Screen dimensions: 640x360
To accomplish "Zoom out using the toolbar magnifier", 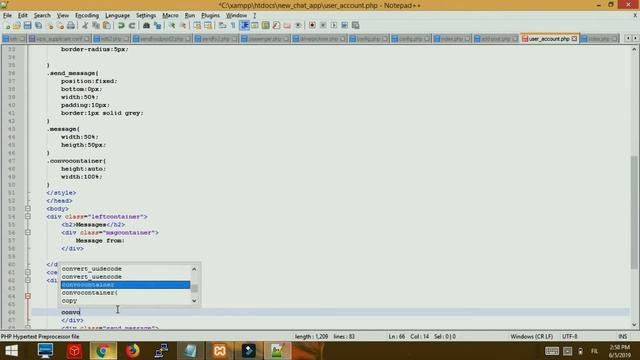I will point(183,26).
